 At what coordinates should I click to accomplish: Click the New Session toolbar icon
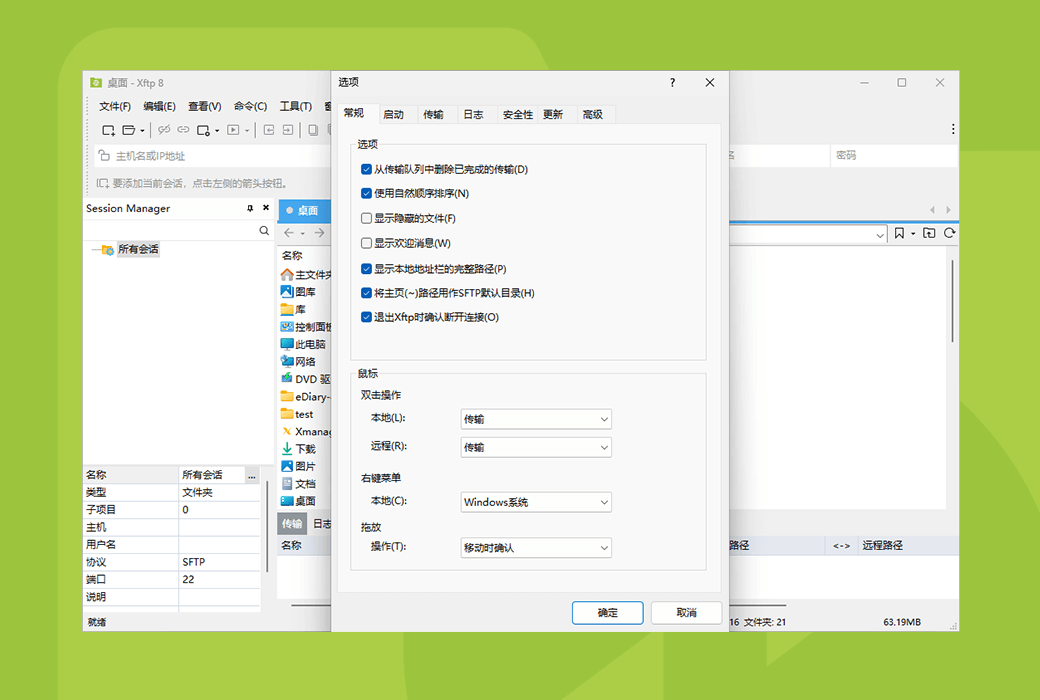click(108, 130)
